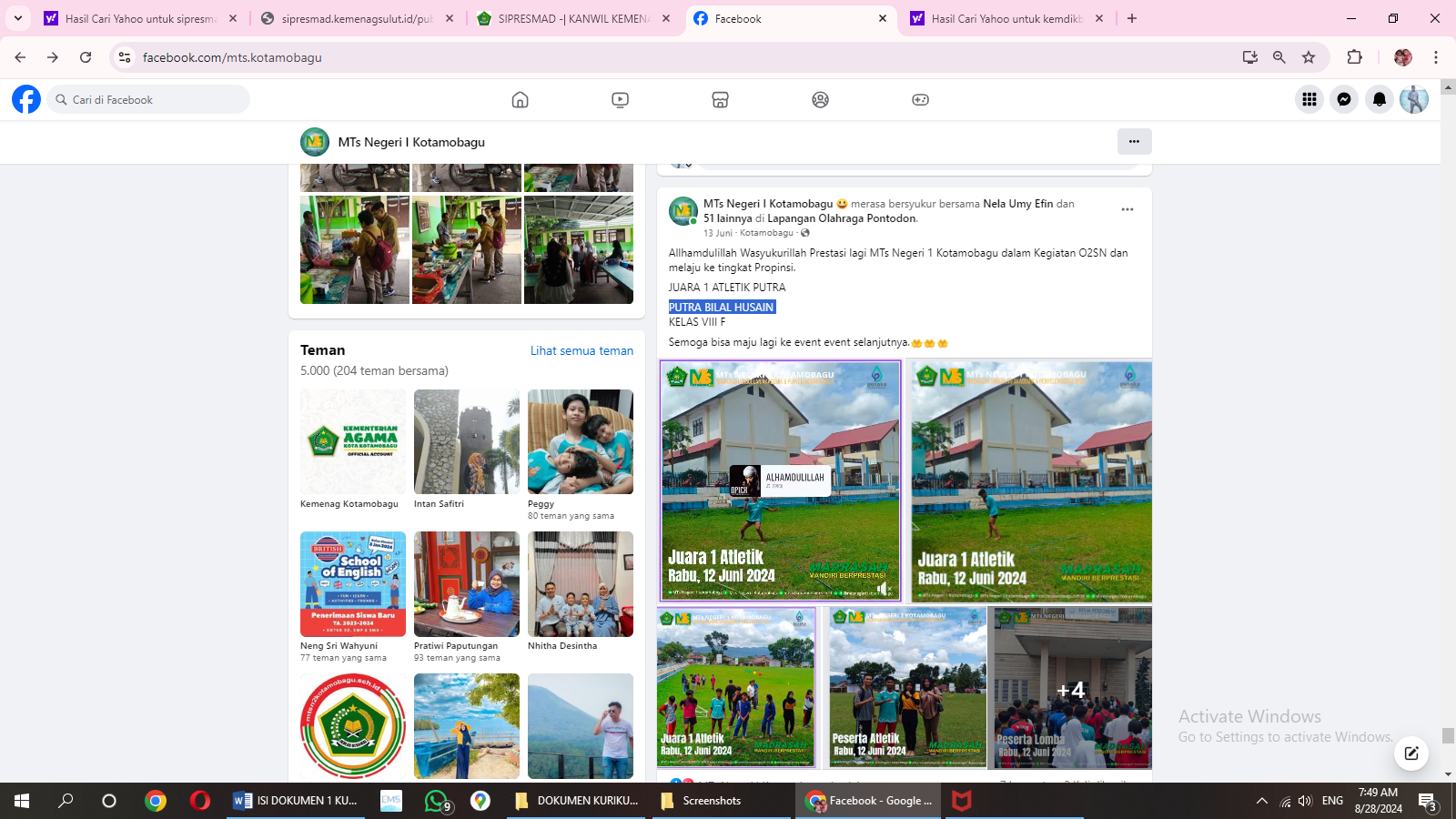Unmute the sound on the video thumbnail
1456x819 pixels.
tap(881, 589)
